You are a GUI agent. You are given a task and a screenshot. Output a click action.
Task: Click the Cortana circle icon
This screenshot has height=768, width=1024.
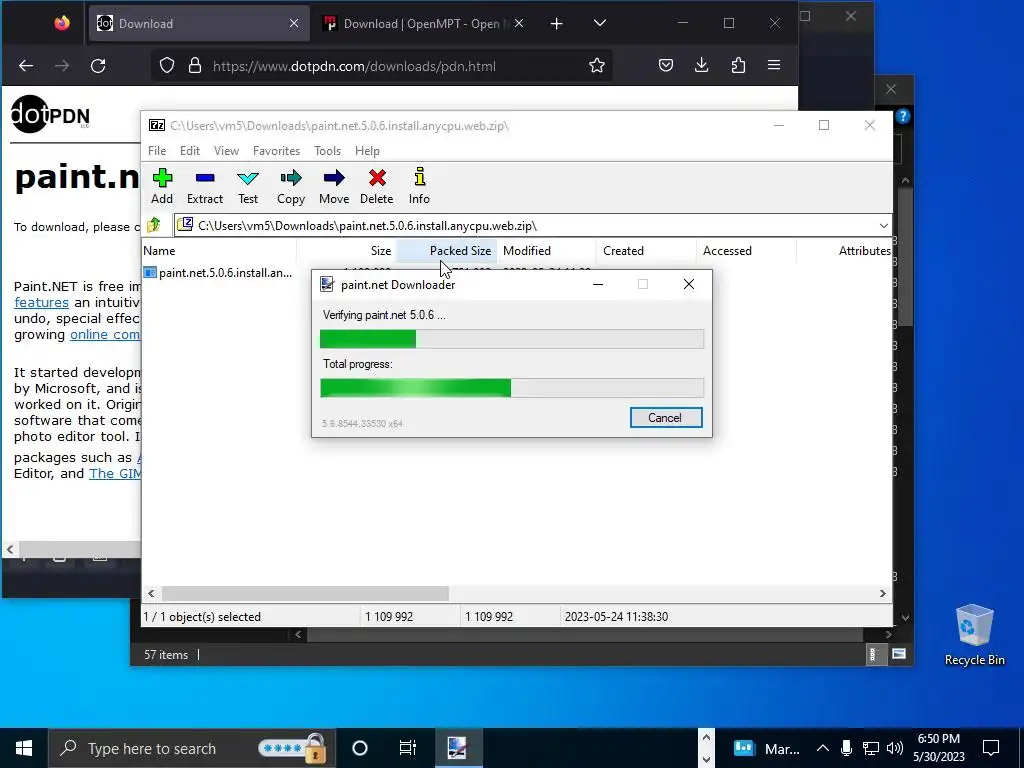(x=360, y=748)
